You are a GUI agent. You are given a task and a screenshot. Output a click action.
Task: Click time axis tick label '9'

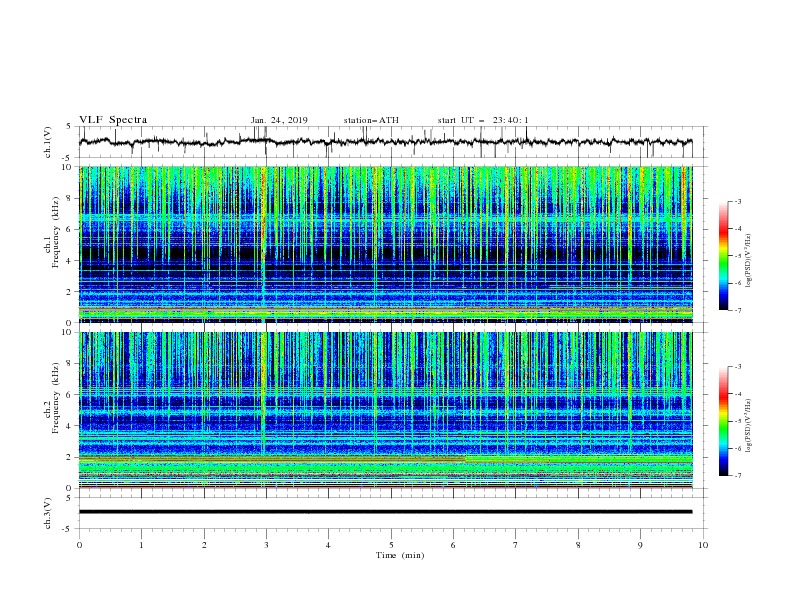tap(640, 545)
